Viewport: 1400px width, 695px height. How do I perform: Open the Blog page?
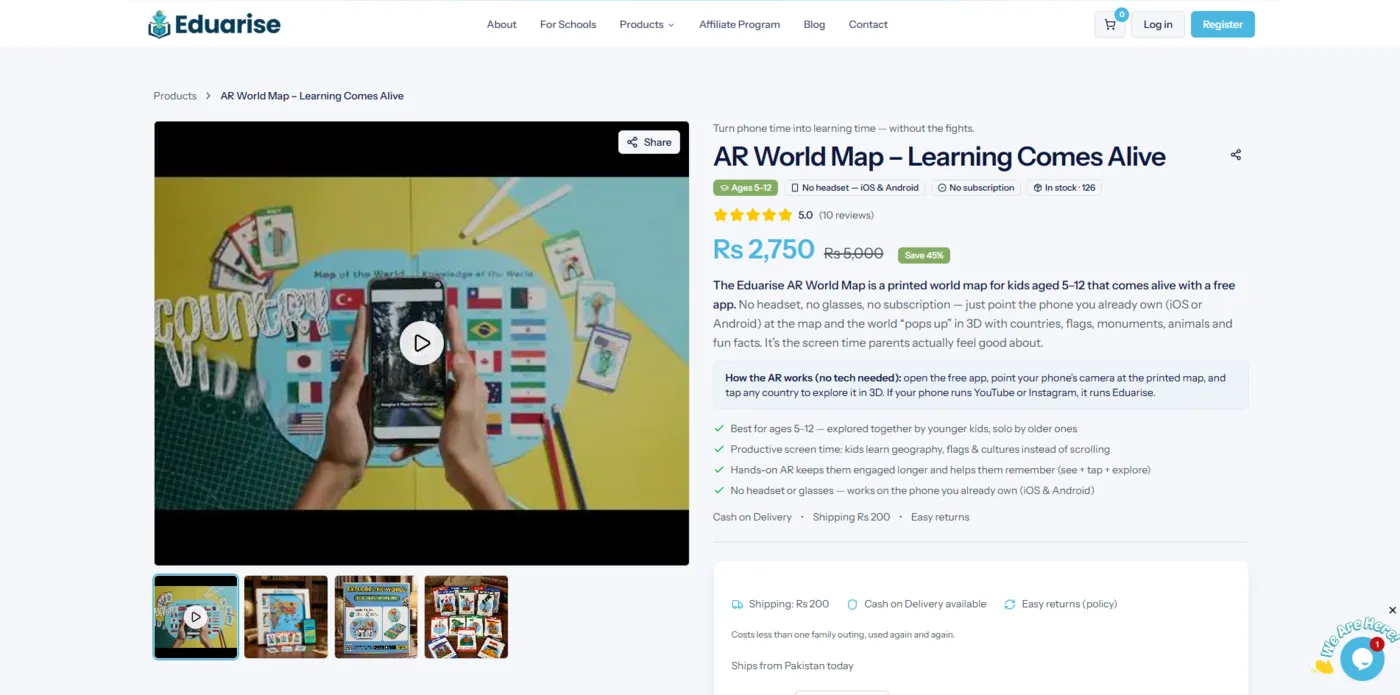(x=814, y=25)
